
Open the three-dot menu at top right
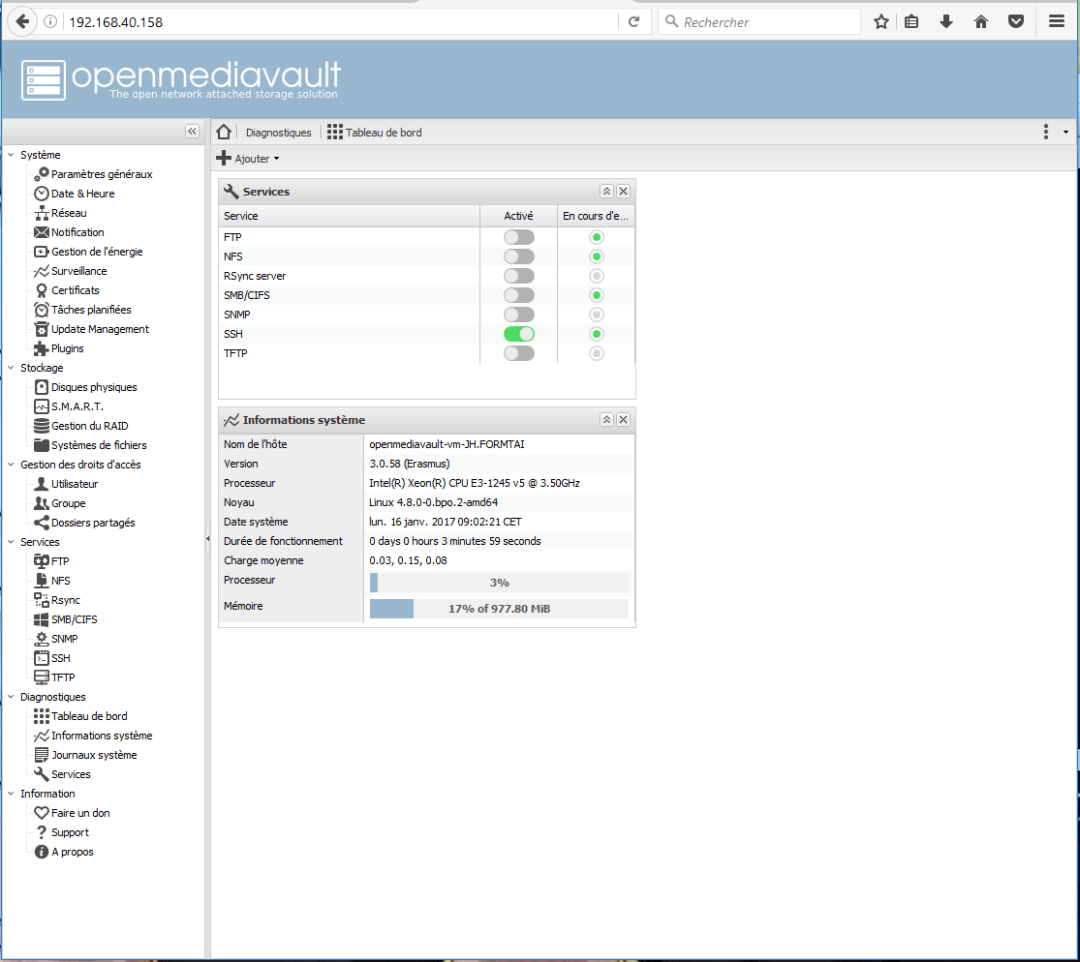click(1045, 131)
